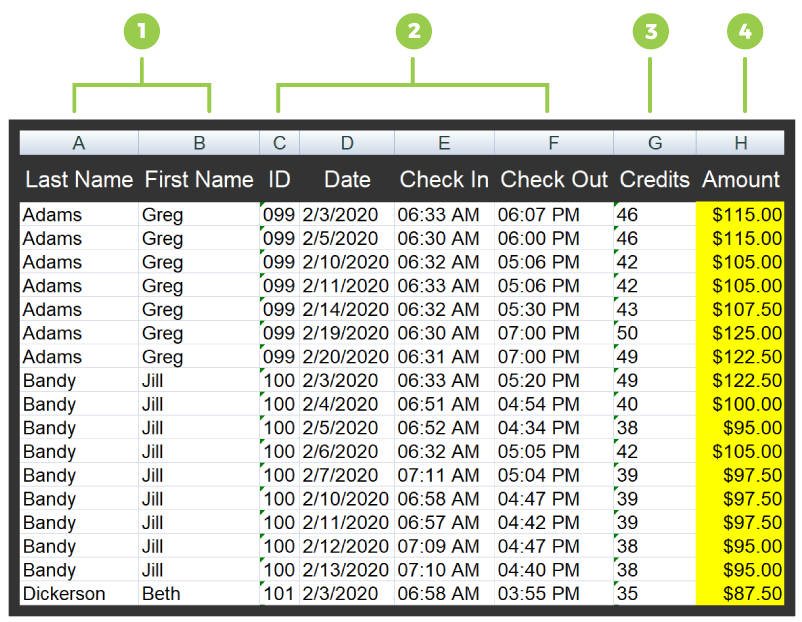Screen dimensions: 802x622
Task: Select the highlighted $125.00 amount cell
Action: (741, 333)
